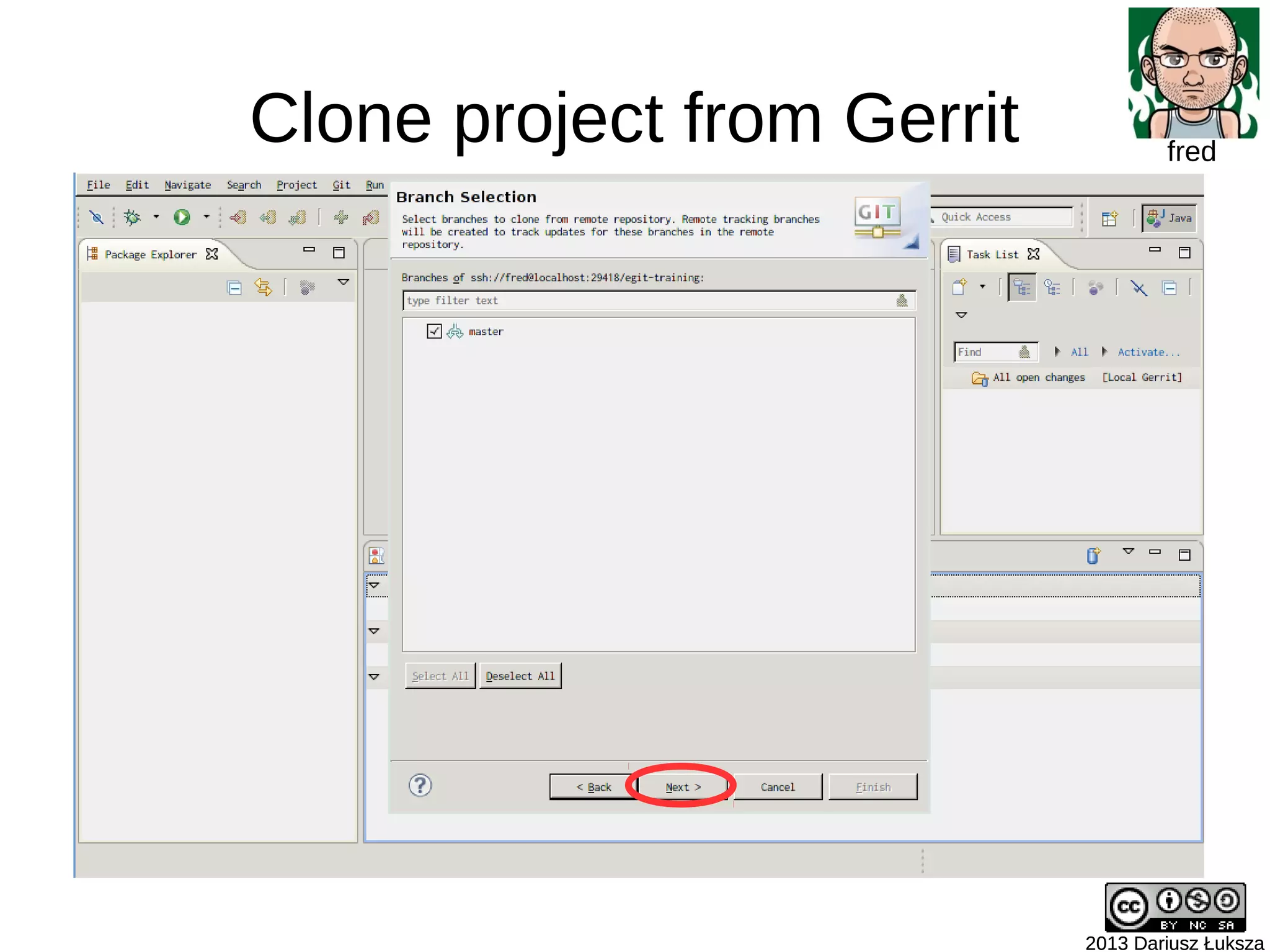Click the Finish button
The width and height of the screenshot is (1270, 952).
873,786
